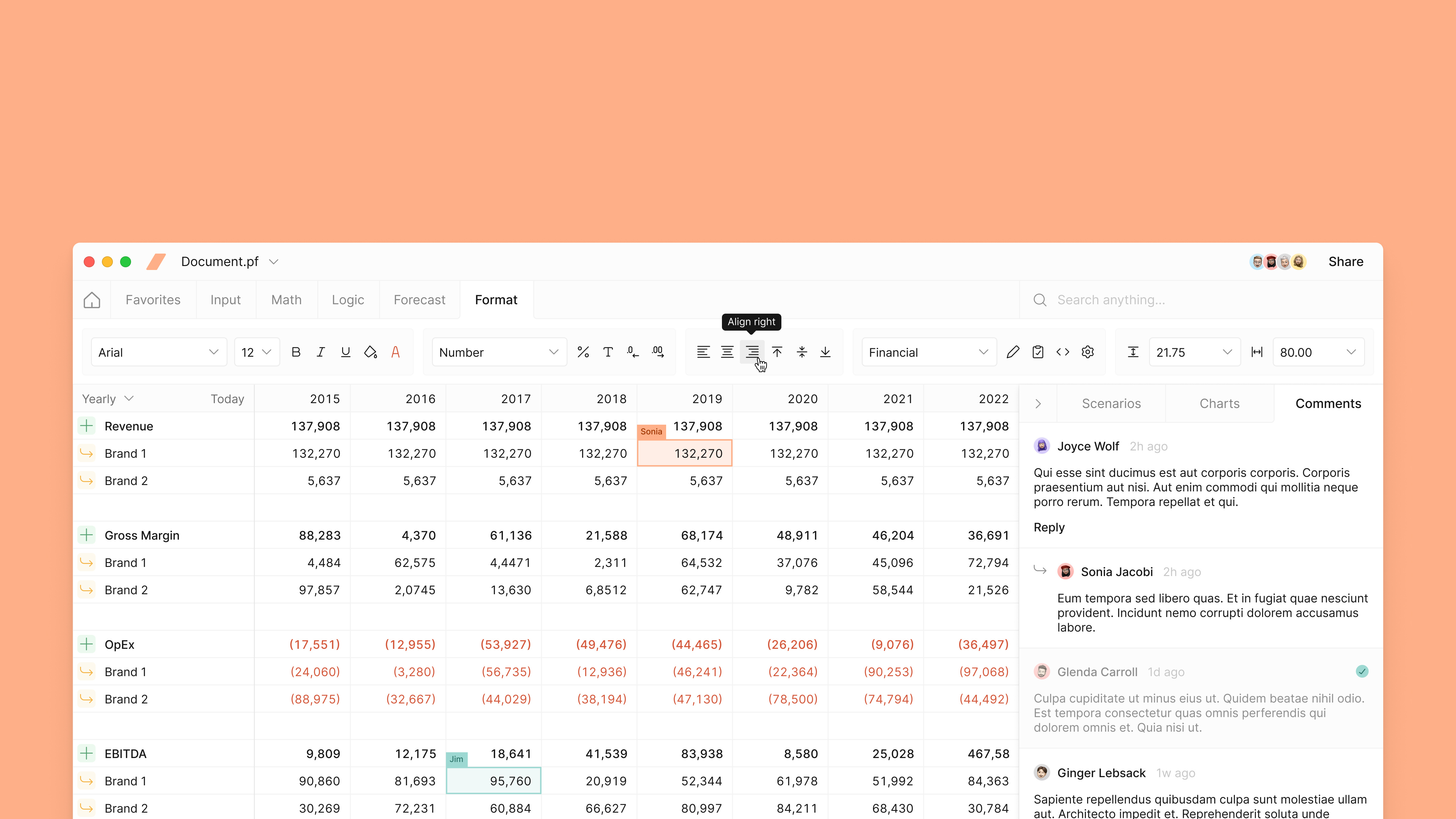Click Reply under Joyce Wolf's comment
The width and height of the screenshot is (1456, 819).
click(1049, 527)
